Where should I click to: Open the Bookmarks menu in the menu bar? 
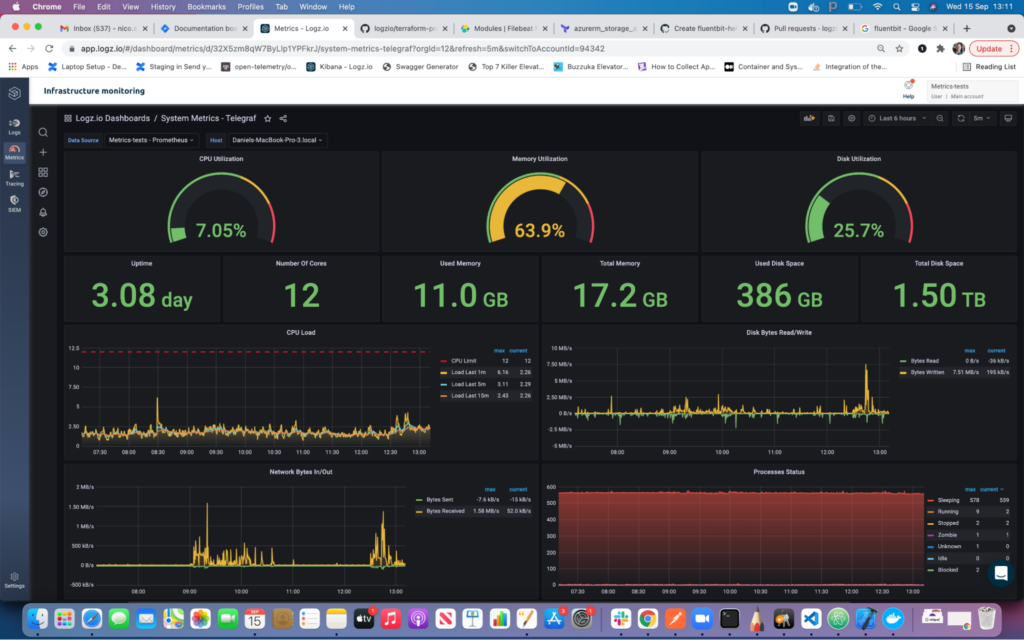pos(206,5)
